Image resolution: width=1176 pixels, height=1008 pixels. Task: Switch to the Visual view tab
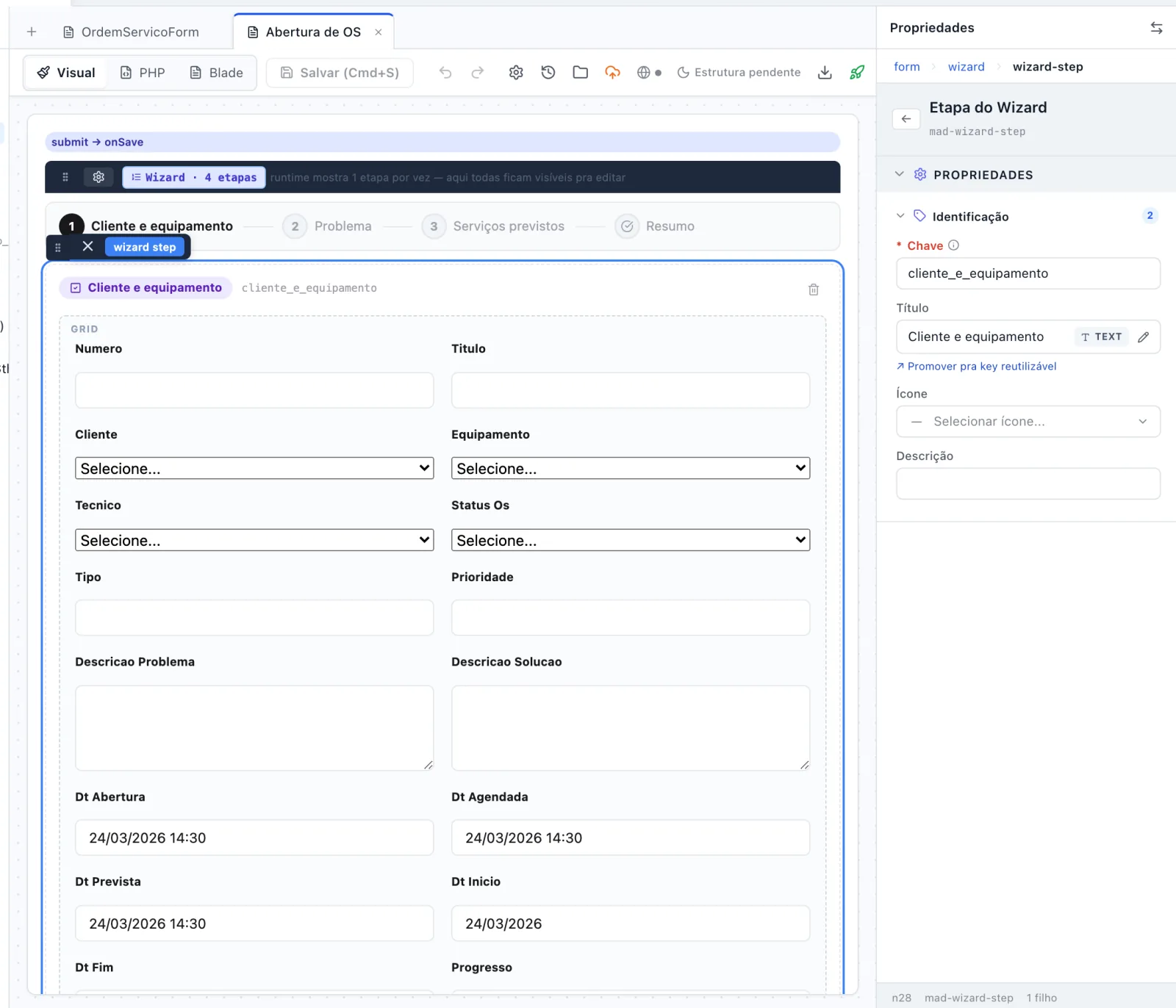[x=66, y=73]
